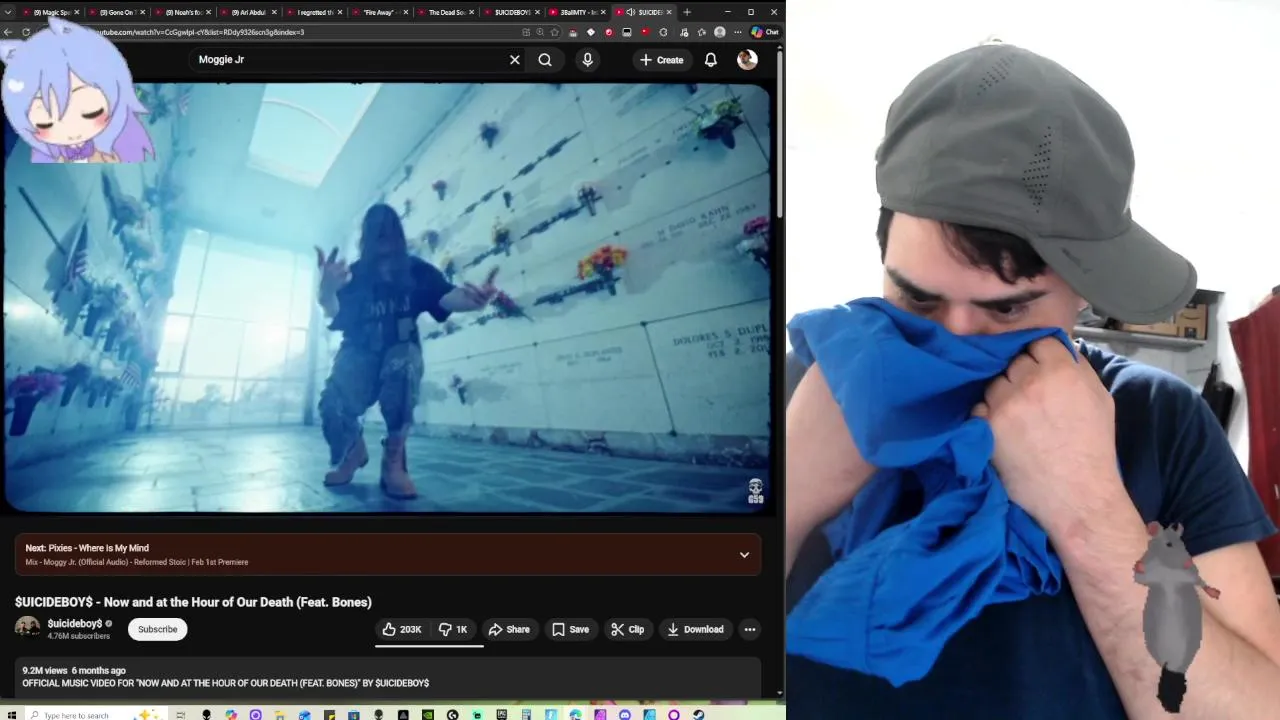Screen dimensions: 1280x720
Task: Bookmark page with the star icon
Action: (555, 32)
